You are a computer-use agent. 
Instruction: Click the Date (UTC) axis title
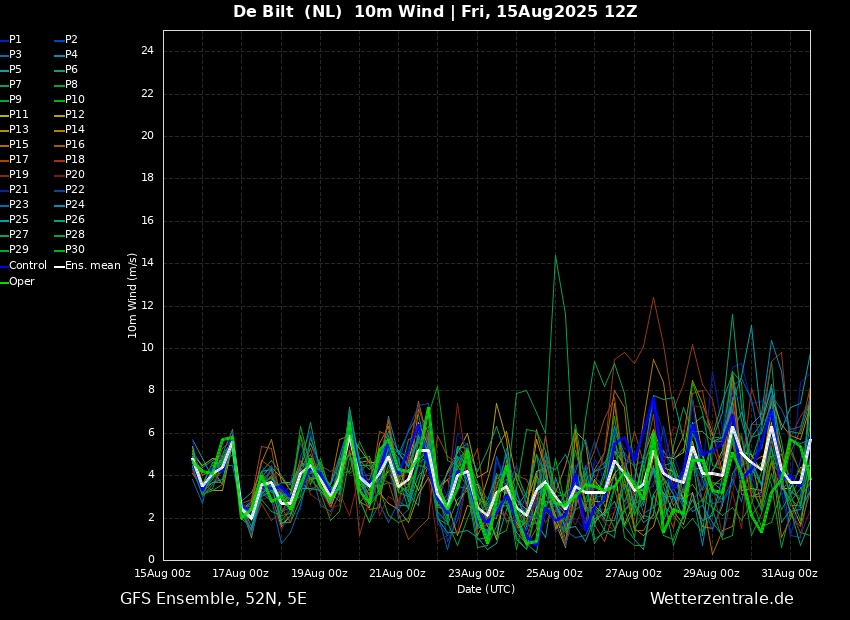(486, 590)
